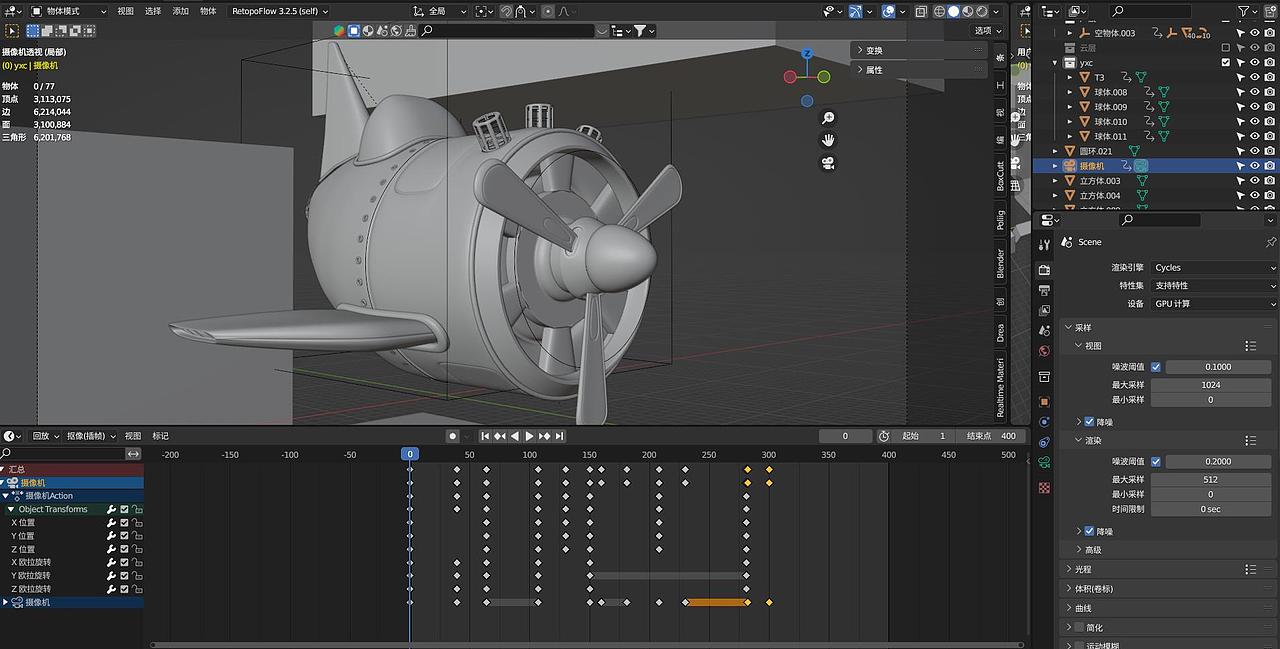Expand the 变换 panel in viewport
The width and height of the screenshot is (1280, 649).
pyautogui.click(x=919, y=50)
